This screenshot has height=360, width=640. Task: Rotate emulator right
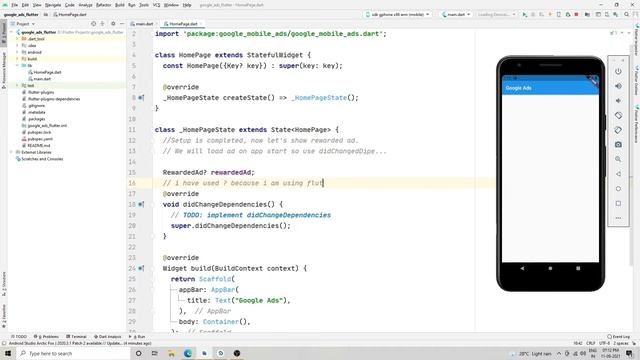pos(618,130)
